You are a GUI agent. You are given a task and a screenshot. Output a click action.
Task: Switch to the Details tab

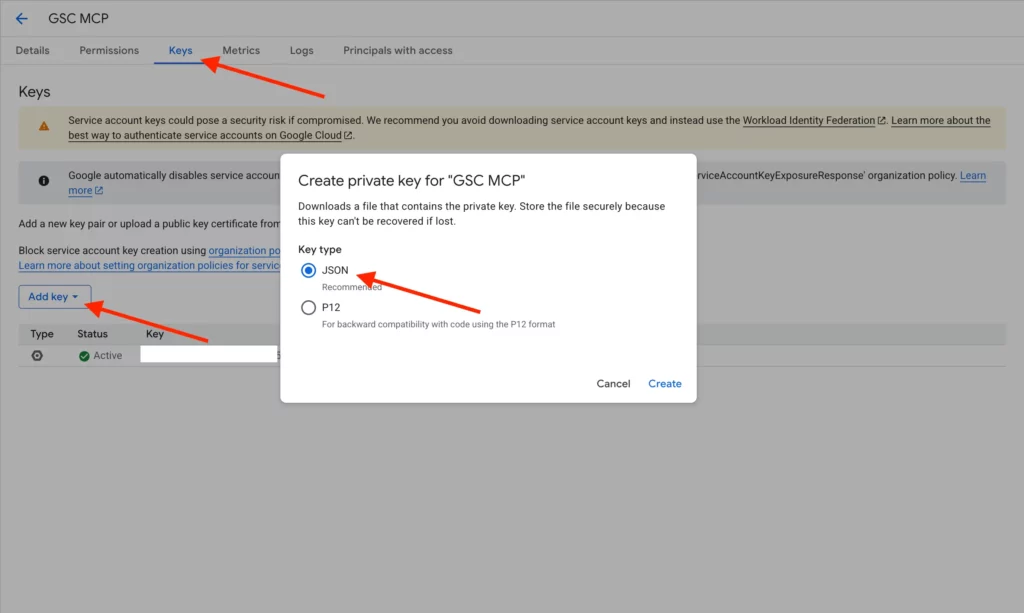33,50
